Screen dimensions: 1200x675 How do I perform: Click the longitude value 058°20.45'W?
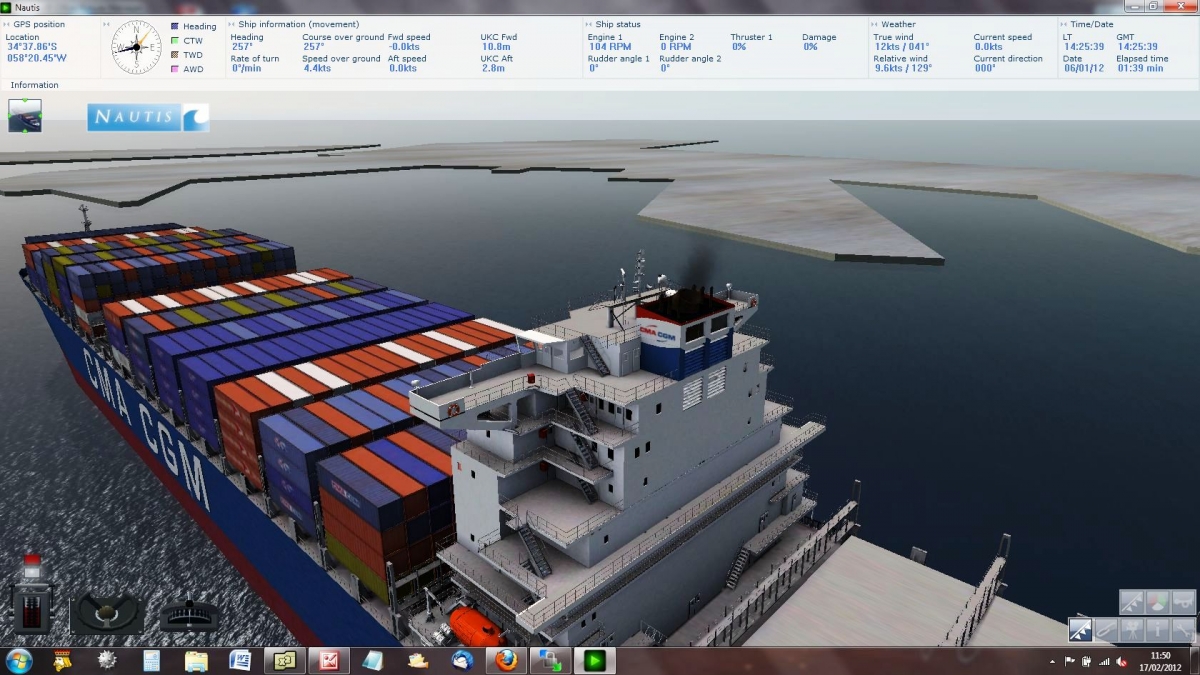tap(35, 57)
